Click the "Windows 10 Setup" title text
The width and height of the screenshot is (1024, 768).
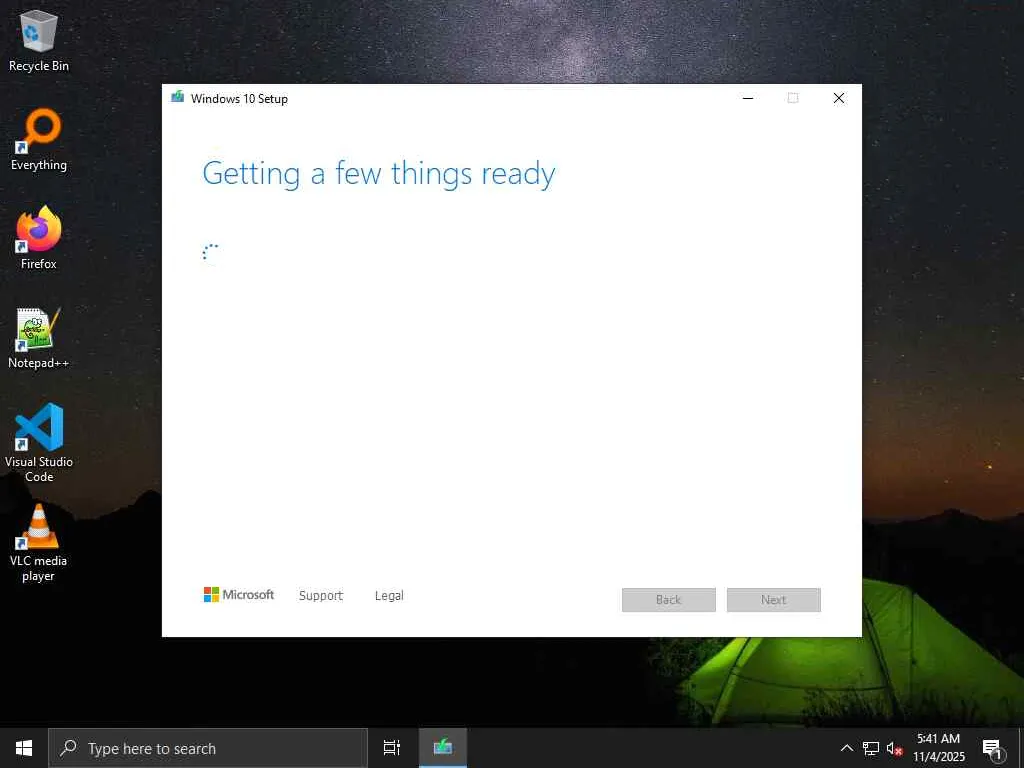coord(239,99)
